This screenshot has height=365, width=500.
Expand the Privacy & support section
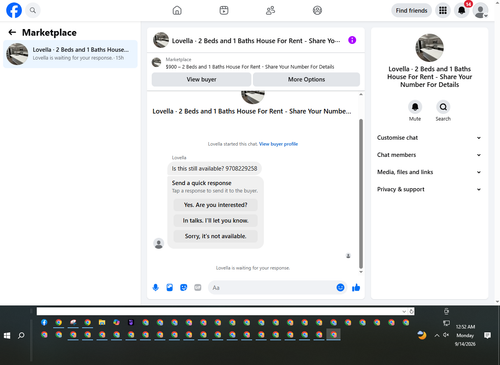coord(429,189)
